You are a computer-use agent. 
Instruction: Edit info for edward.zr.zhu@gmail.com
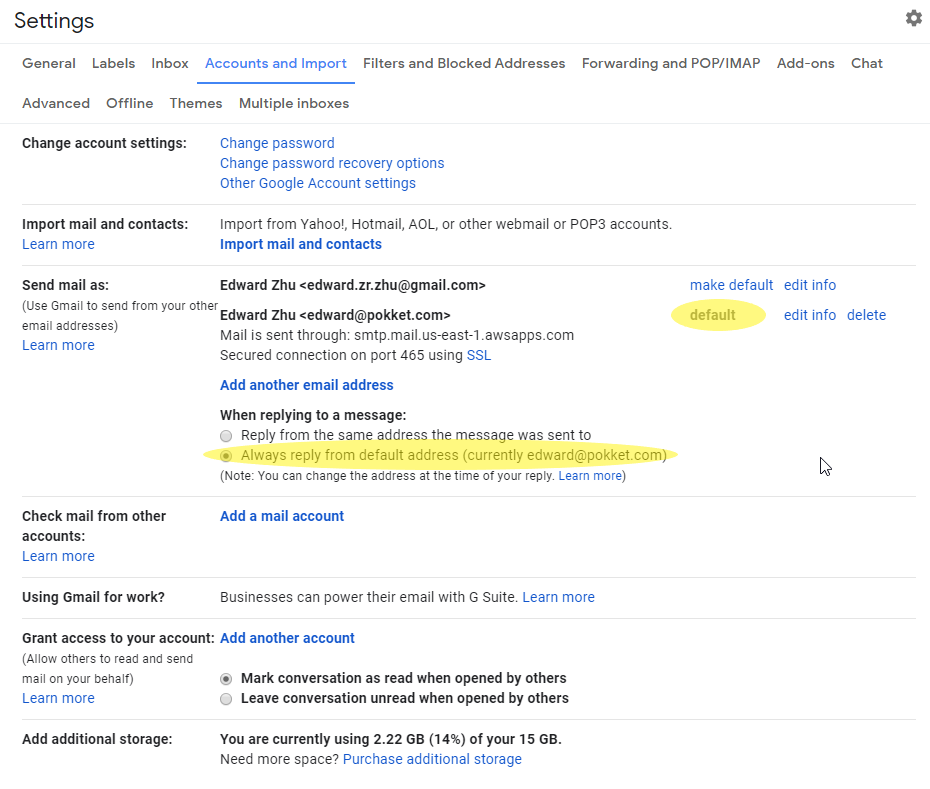810,285
